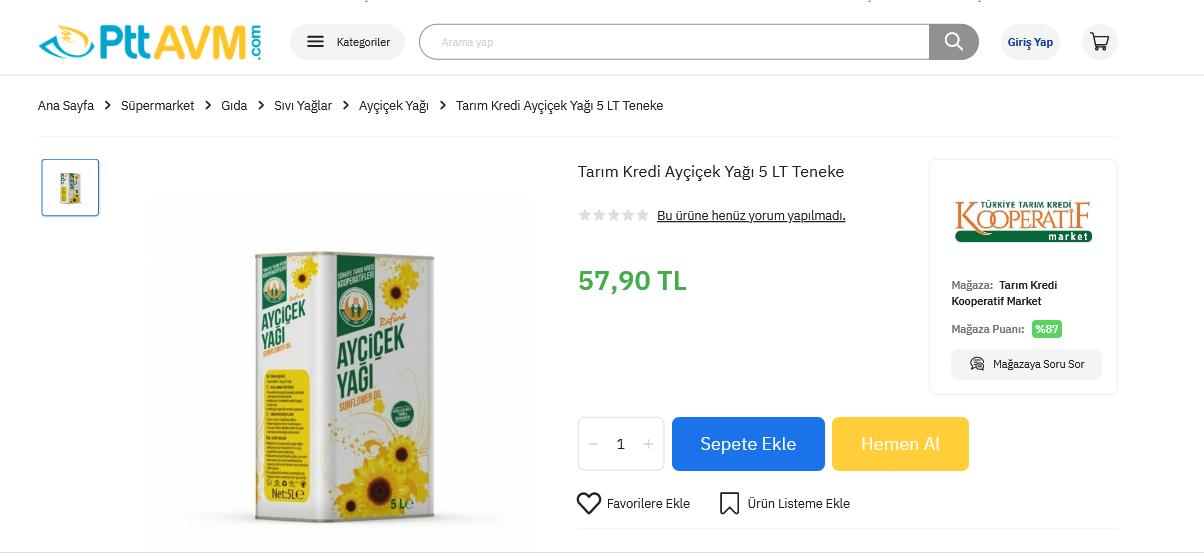
Task: Click the PttAVM.com logo
Action: 150,42
